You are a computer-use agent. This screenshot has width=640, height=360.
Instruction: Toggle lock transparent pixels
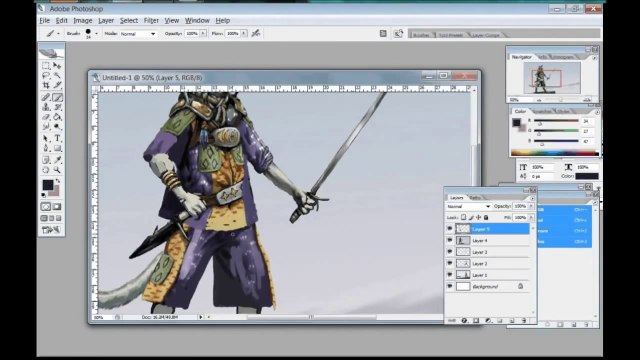[463, 218]
